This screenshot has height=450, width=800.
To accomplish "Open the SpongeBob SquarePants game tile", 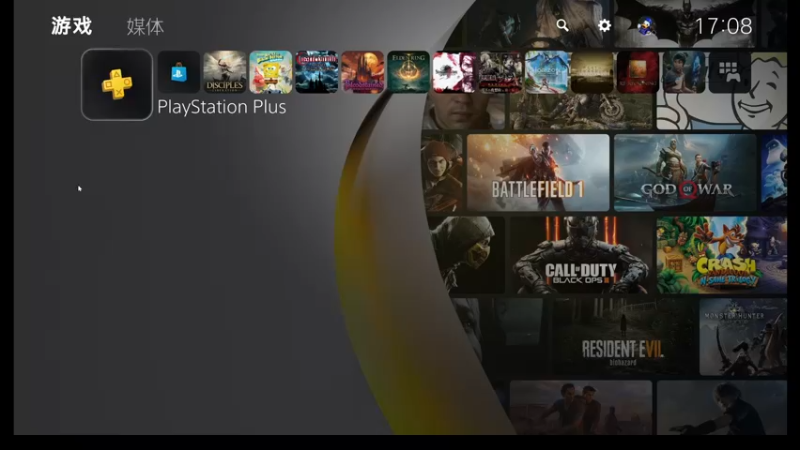I will (270, 72).
